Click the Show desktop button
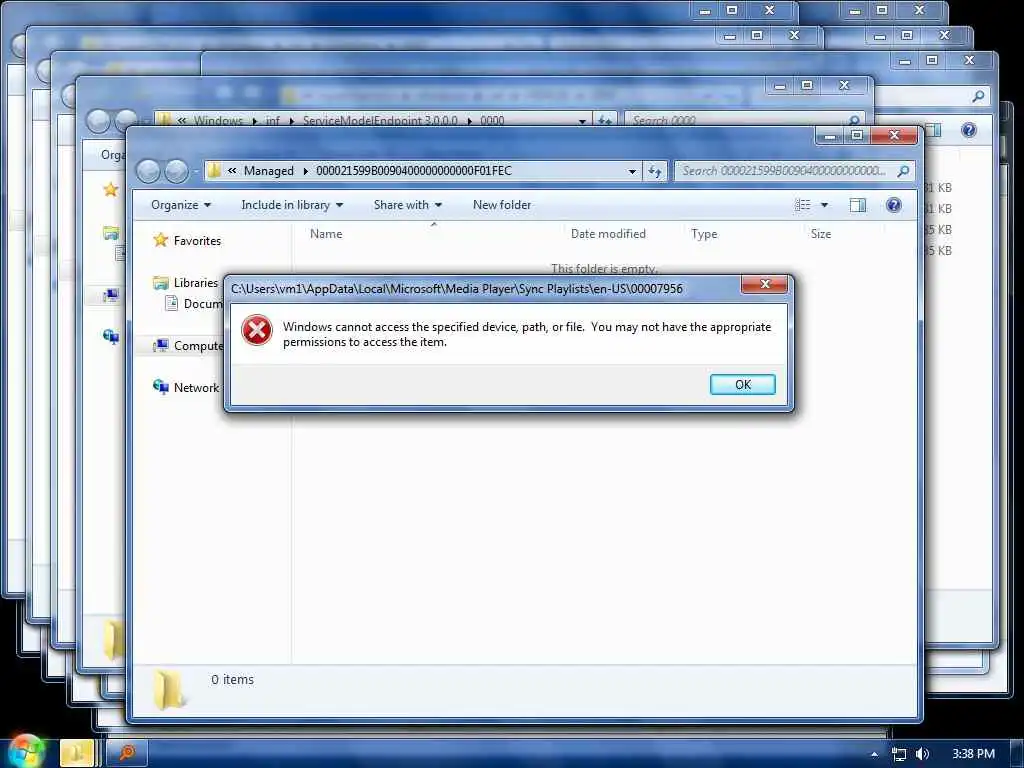The height and width of the screenshot is (768, 1024). coord(1016,754)
